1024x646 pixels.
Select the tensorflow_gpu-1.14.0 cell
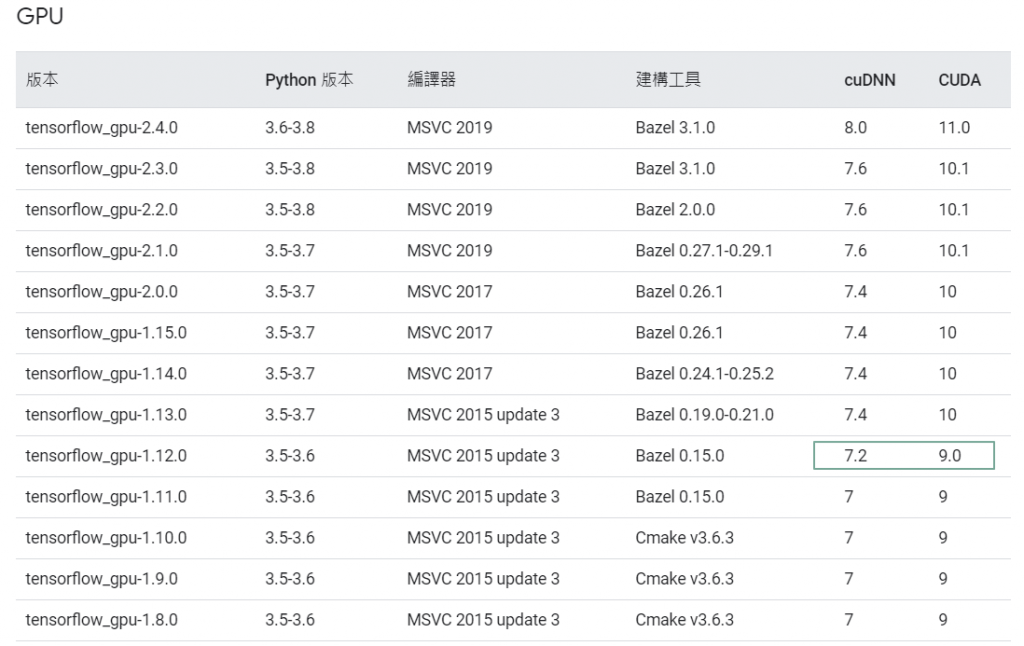coord(106,374)
